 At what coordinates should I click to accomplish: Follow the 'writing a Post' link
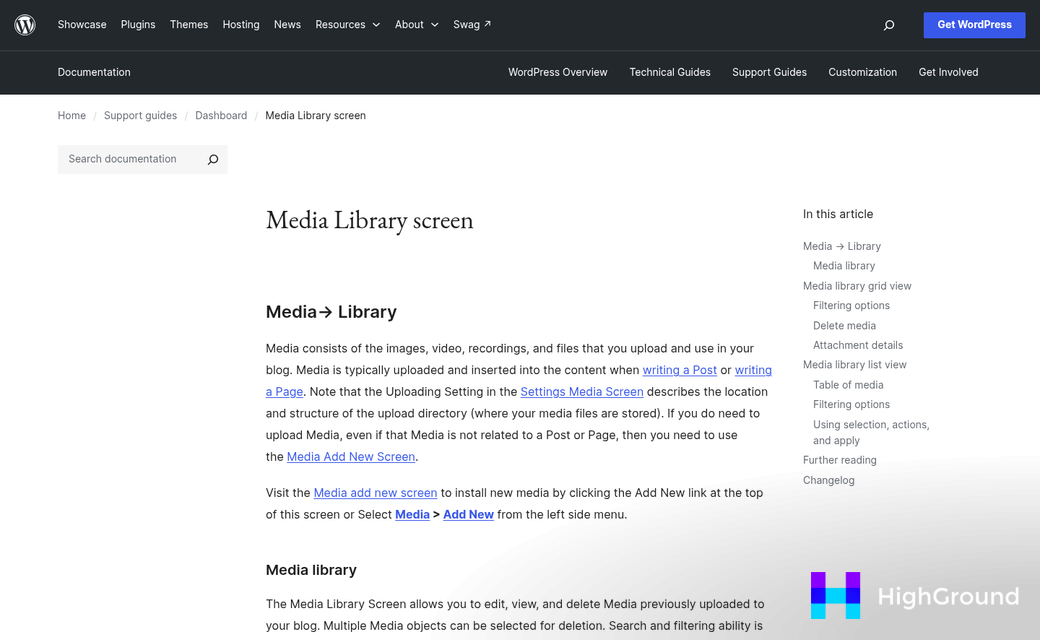[x=680, y=370]
